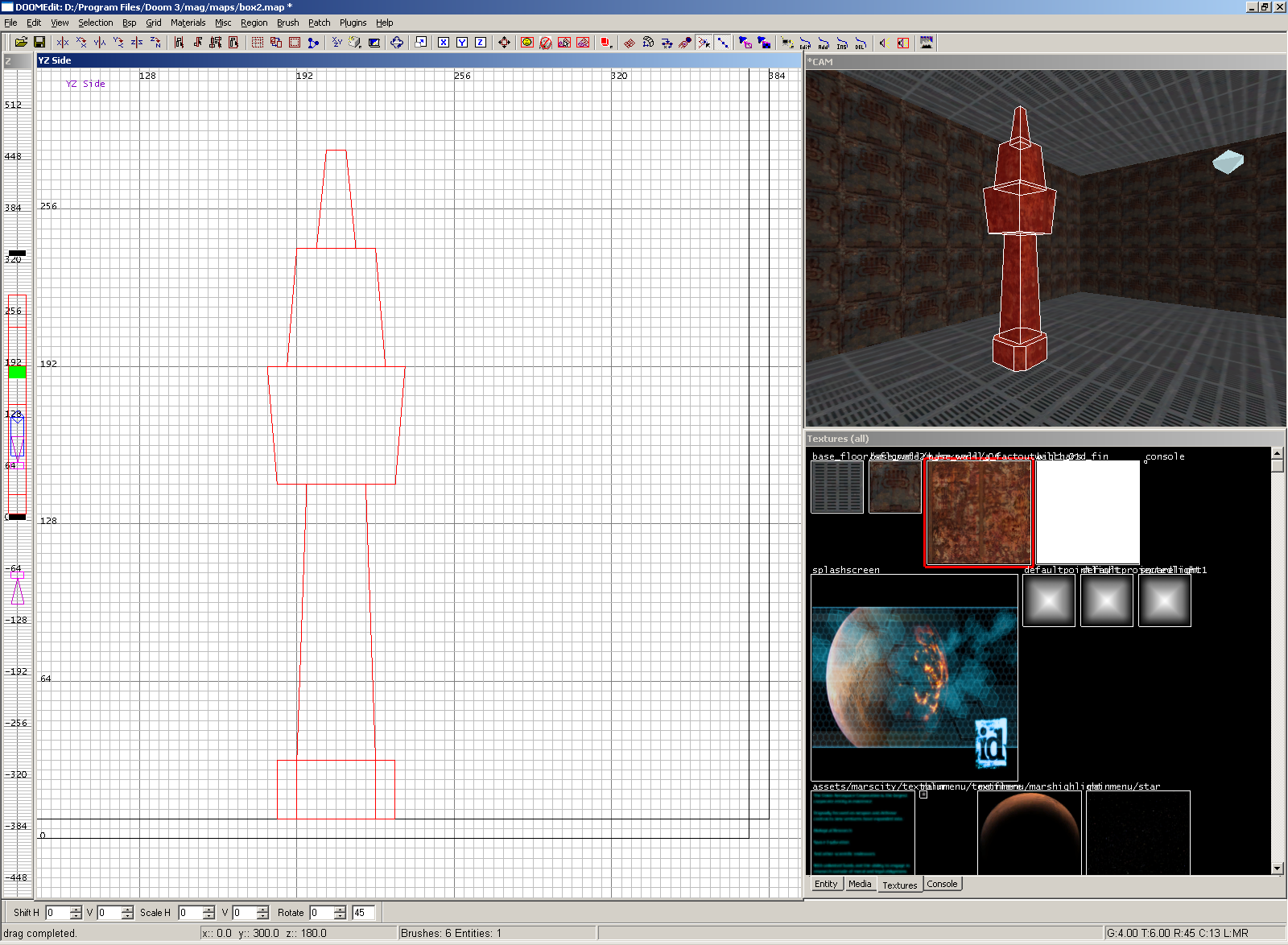Viewport: 1288px width, 945px height.
Task: Select the Textures tab
Action: point(899,885)
